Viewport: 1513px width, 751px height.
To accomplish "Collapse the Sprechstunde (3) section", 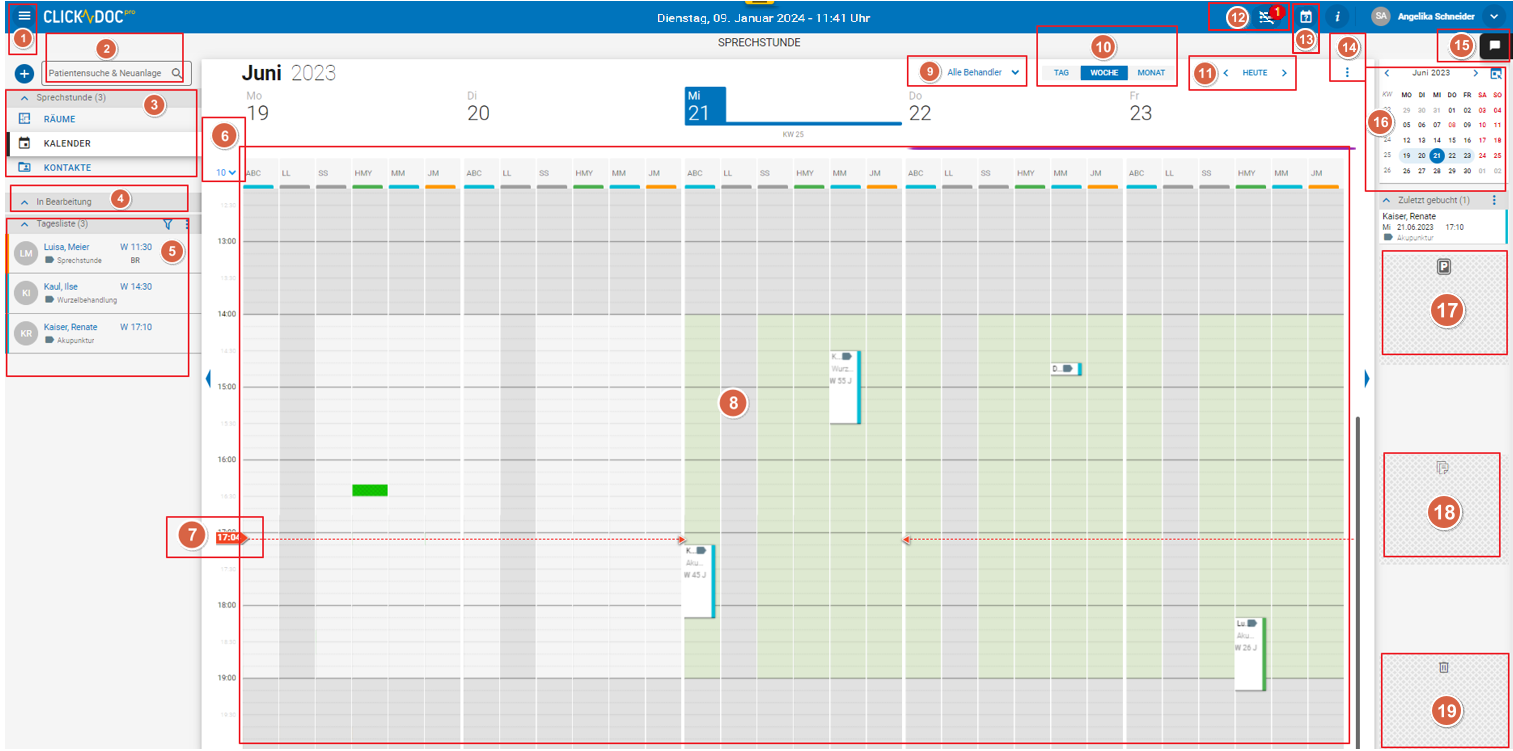I will point(24,98).
